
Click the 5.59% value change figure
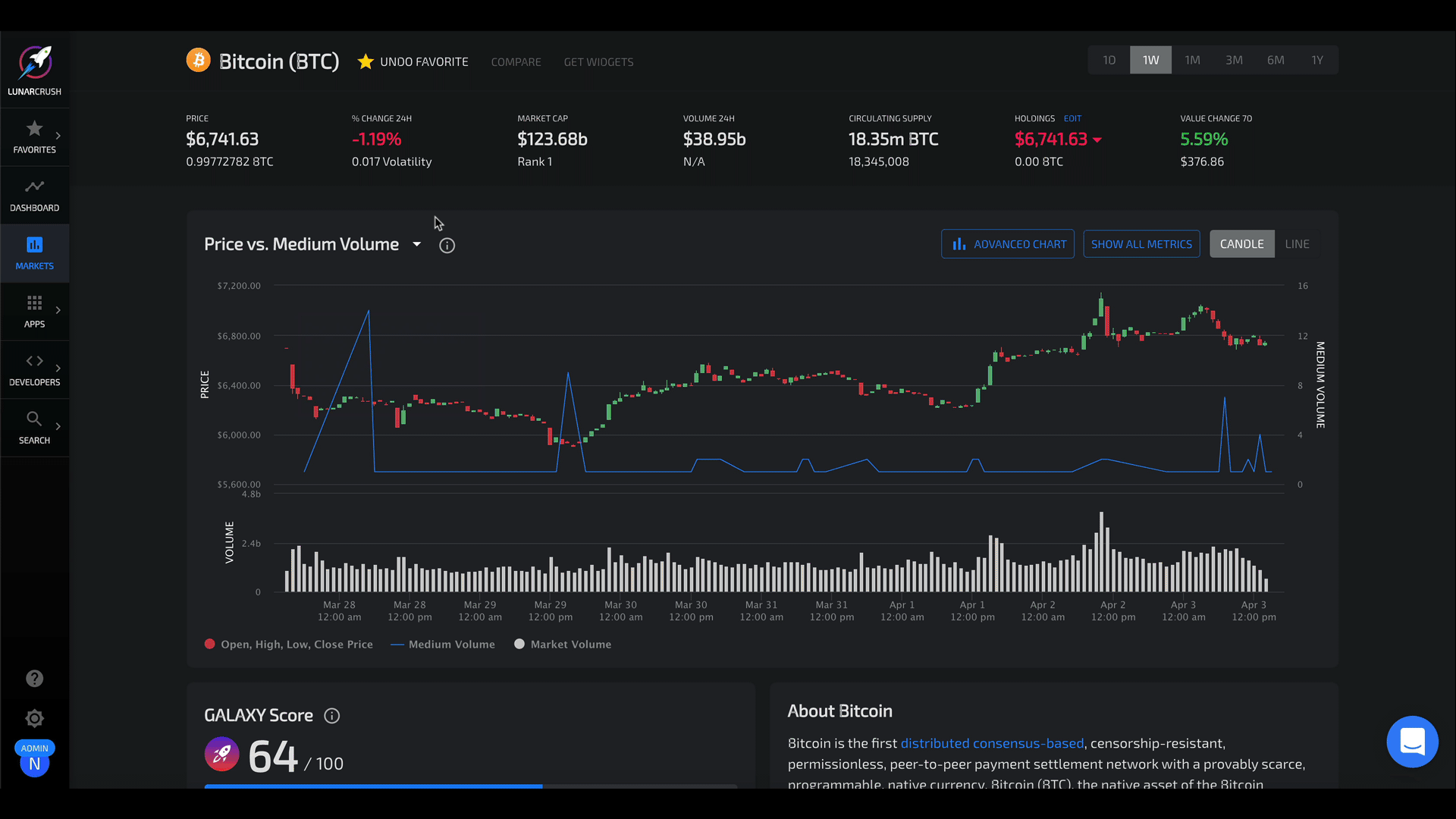coord(1203,140)
